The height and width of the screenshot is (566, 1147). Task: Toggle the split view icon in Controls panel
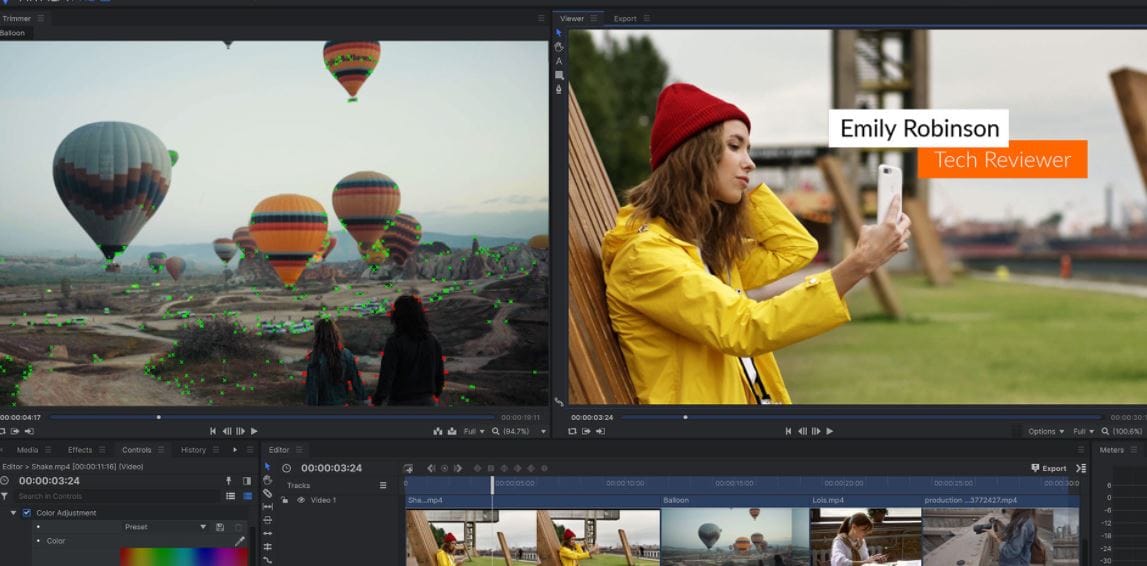tap(247, 480)
